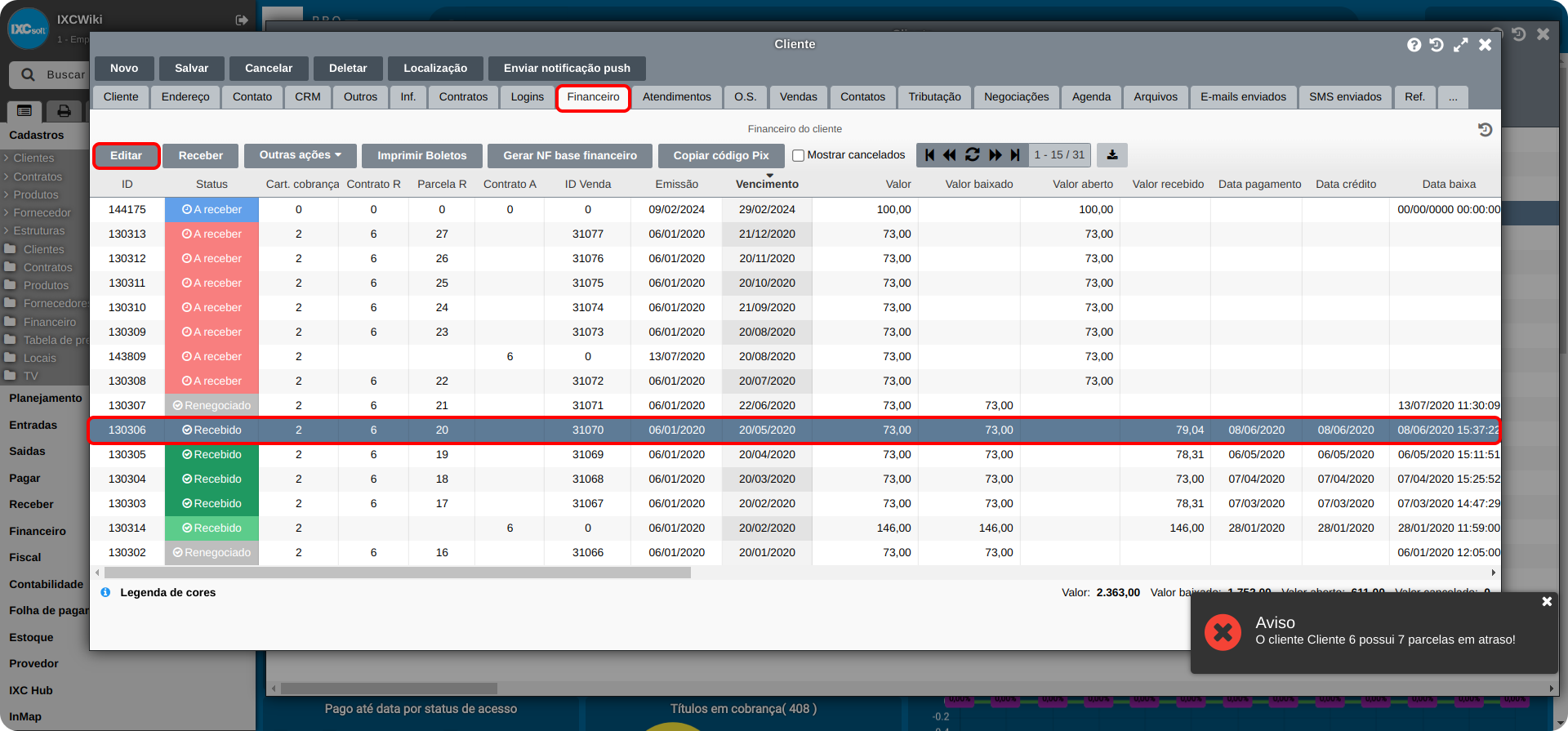Open the Clientes folder in sidebar
The image size is (1568, 731).
coord(34,249)
